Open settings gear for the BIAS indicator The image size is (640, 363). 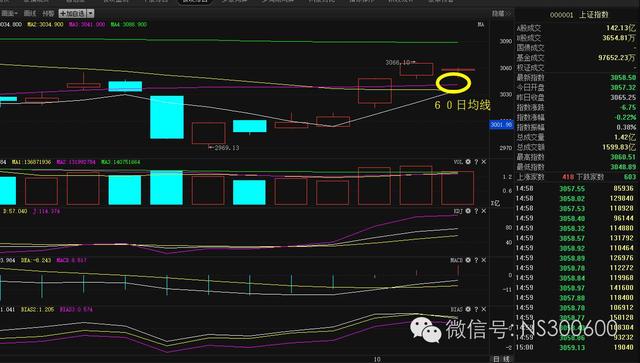click(468, 309)
